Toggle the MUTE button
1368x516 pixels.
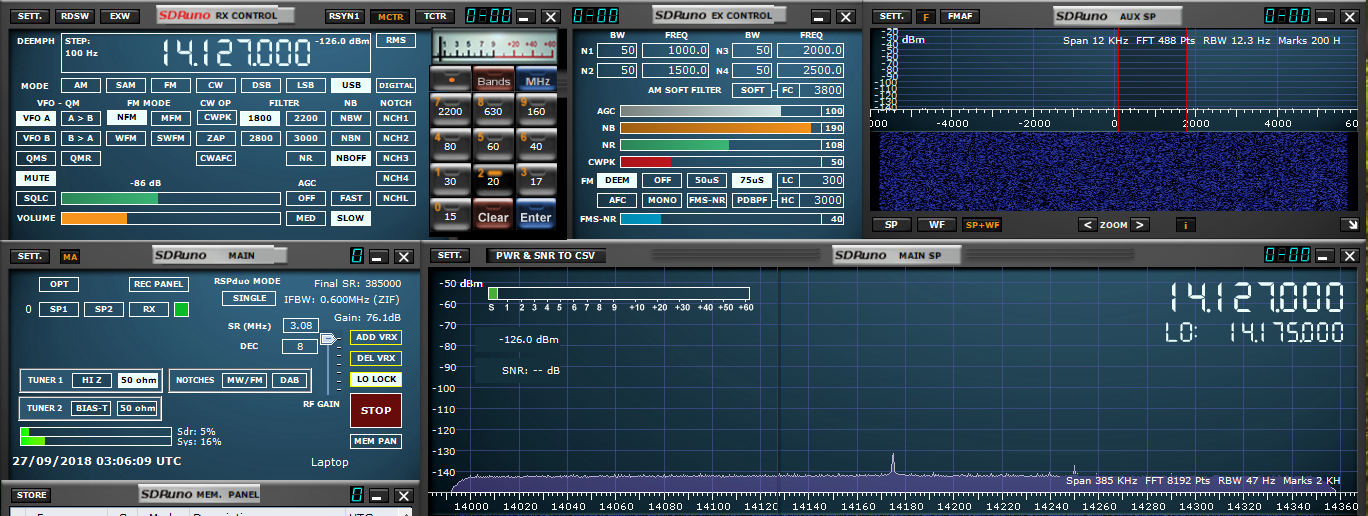coord(36,178)
